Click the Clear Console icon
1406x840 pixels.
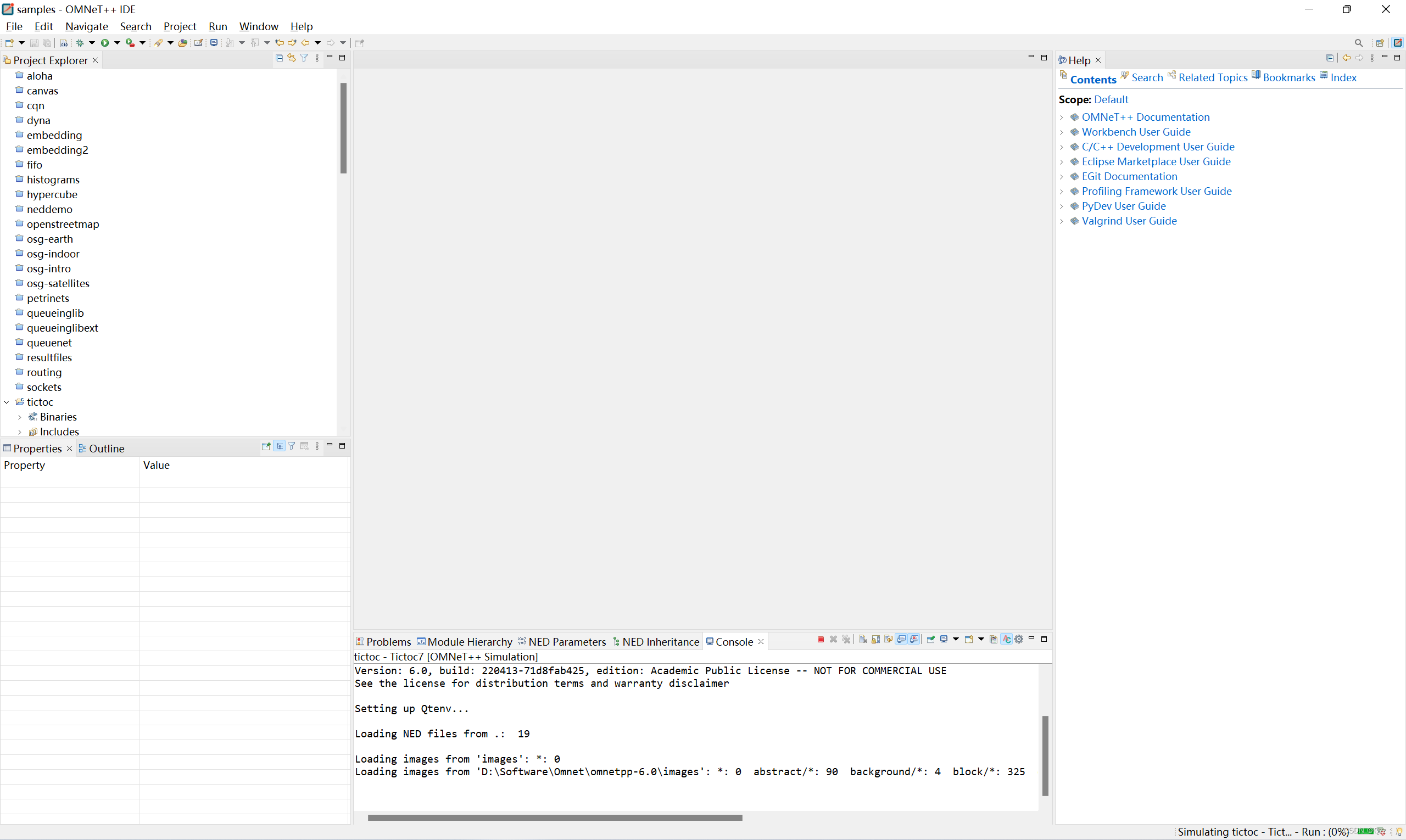point(863,640)
